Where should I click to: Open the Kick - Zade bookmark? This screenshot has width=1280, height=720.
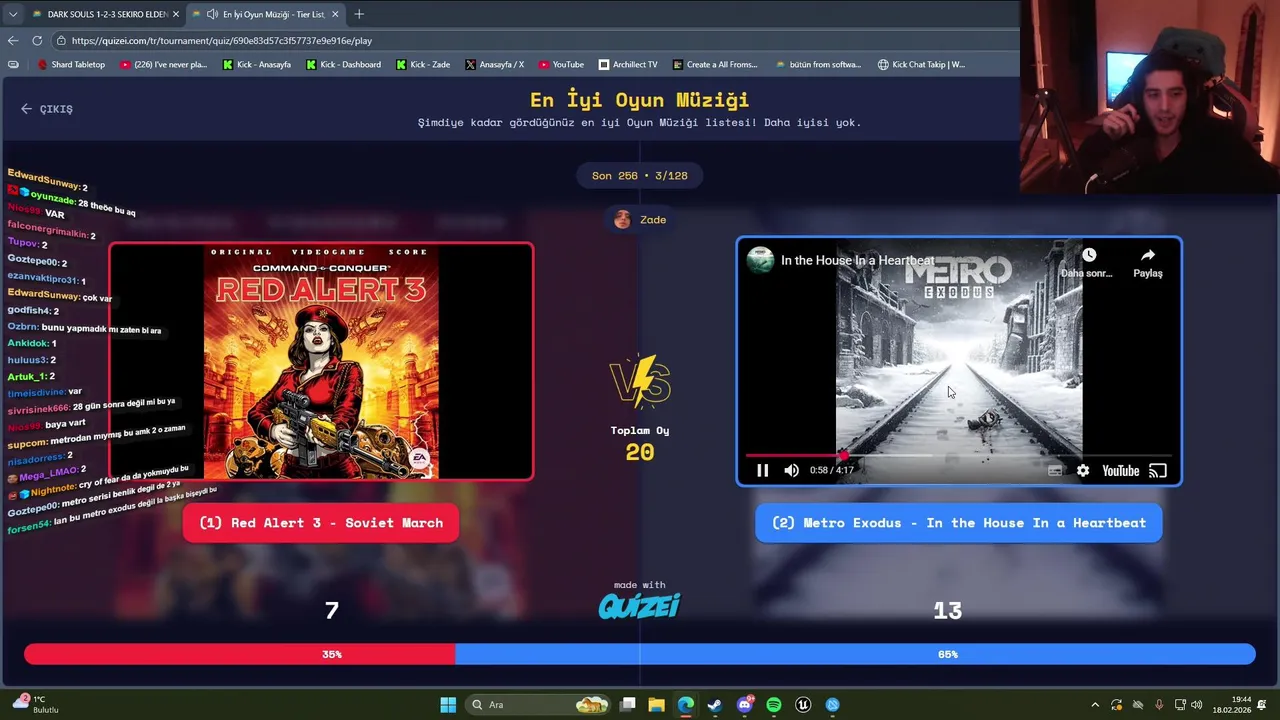[x=423, y=65]
